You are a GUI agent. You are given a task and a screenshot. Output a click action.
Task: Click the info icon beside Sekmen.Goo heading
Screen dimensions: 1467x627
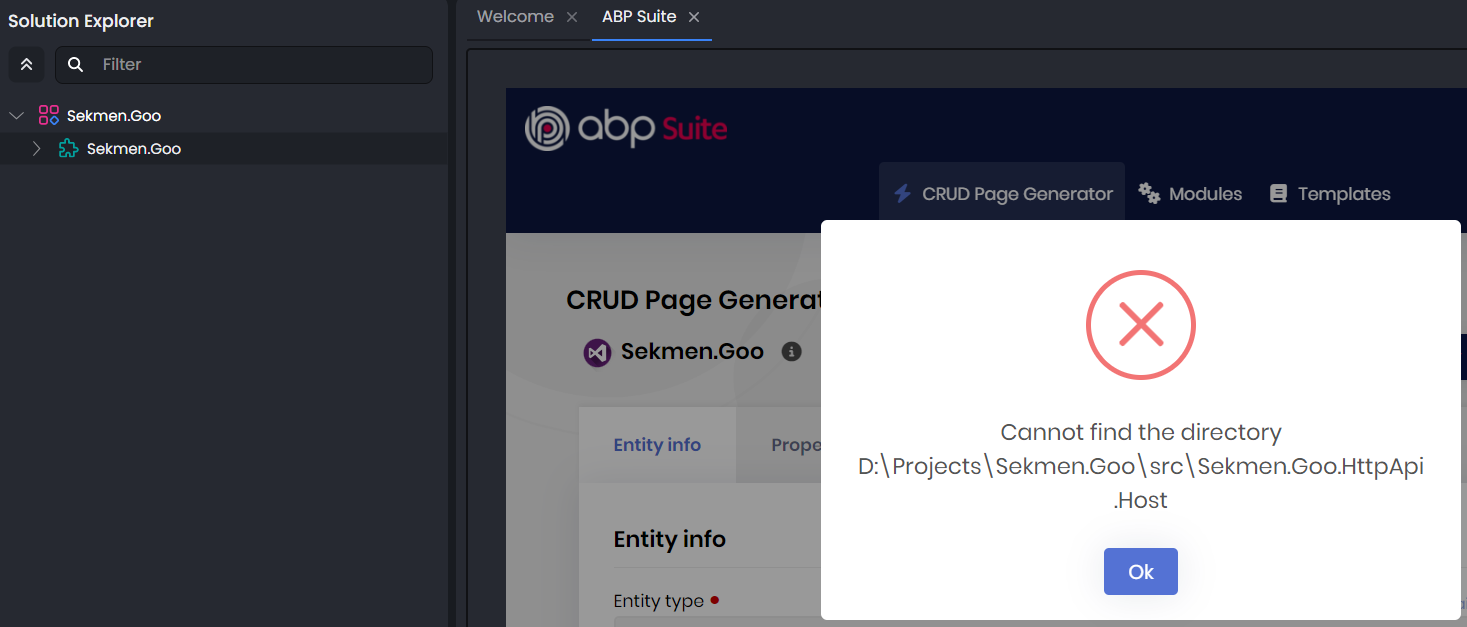point(791,352)
